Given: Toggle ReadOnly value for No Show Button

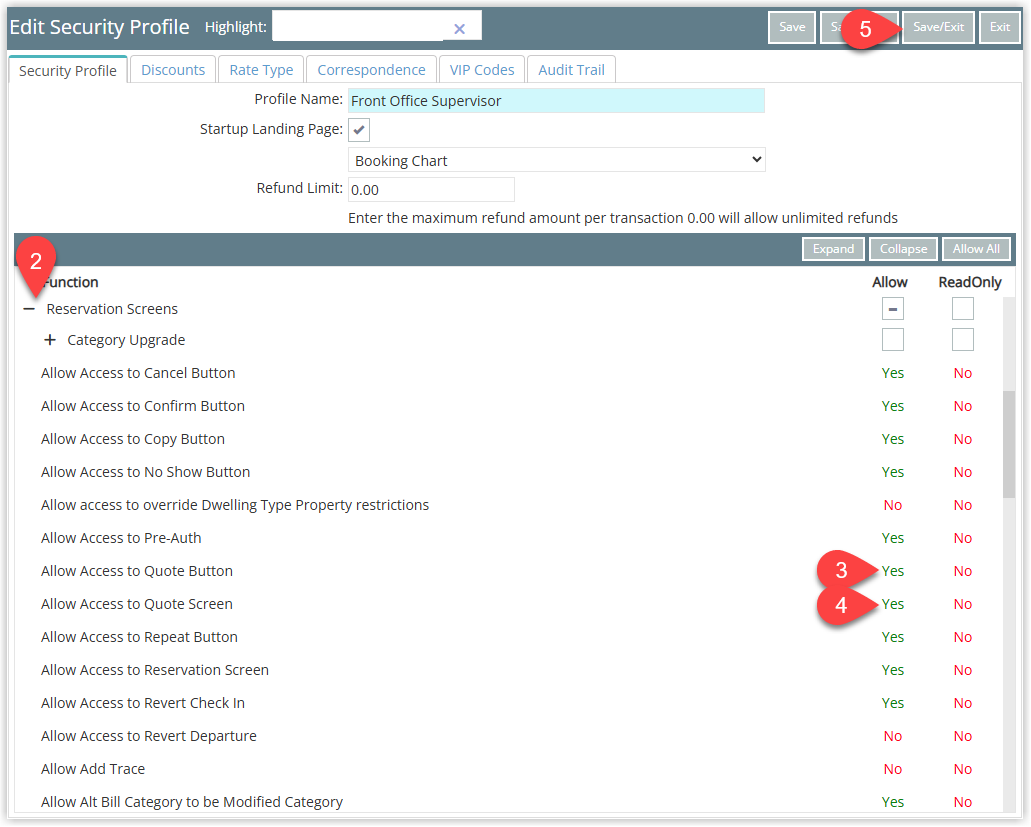Looking at the screenshot, I should pos(963,472).
